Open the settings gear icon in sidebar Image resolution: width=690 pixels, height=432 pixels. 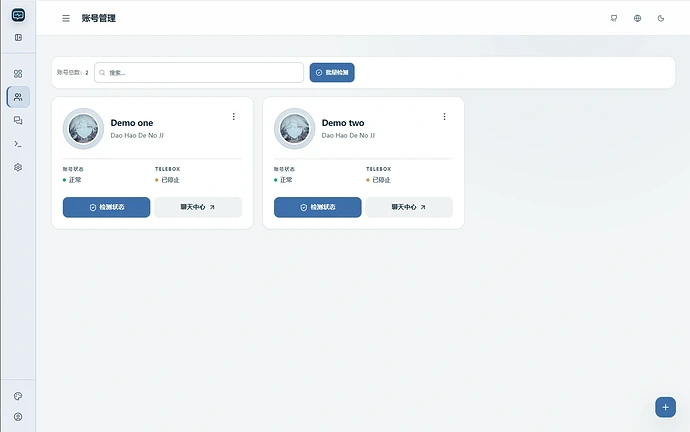point(18,168)
